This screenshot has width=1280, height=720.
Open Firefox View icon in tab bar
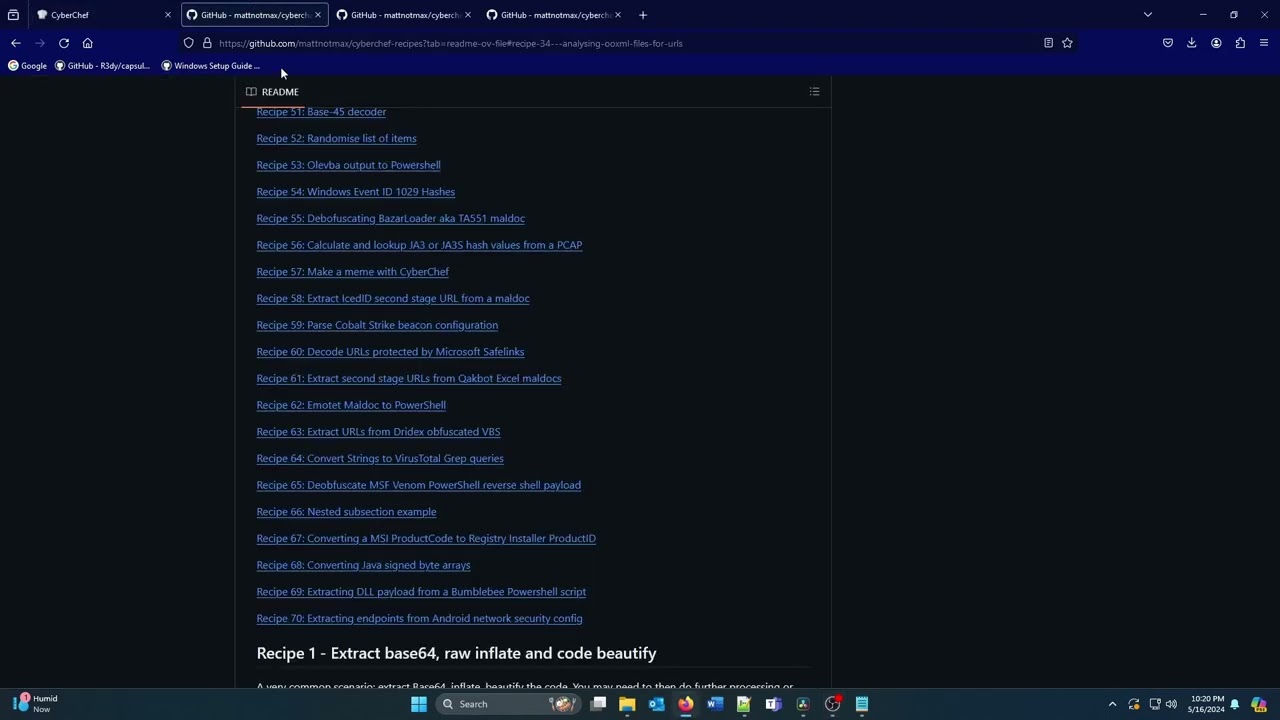13,15
